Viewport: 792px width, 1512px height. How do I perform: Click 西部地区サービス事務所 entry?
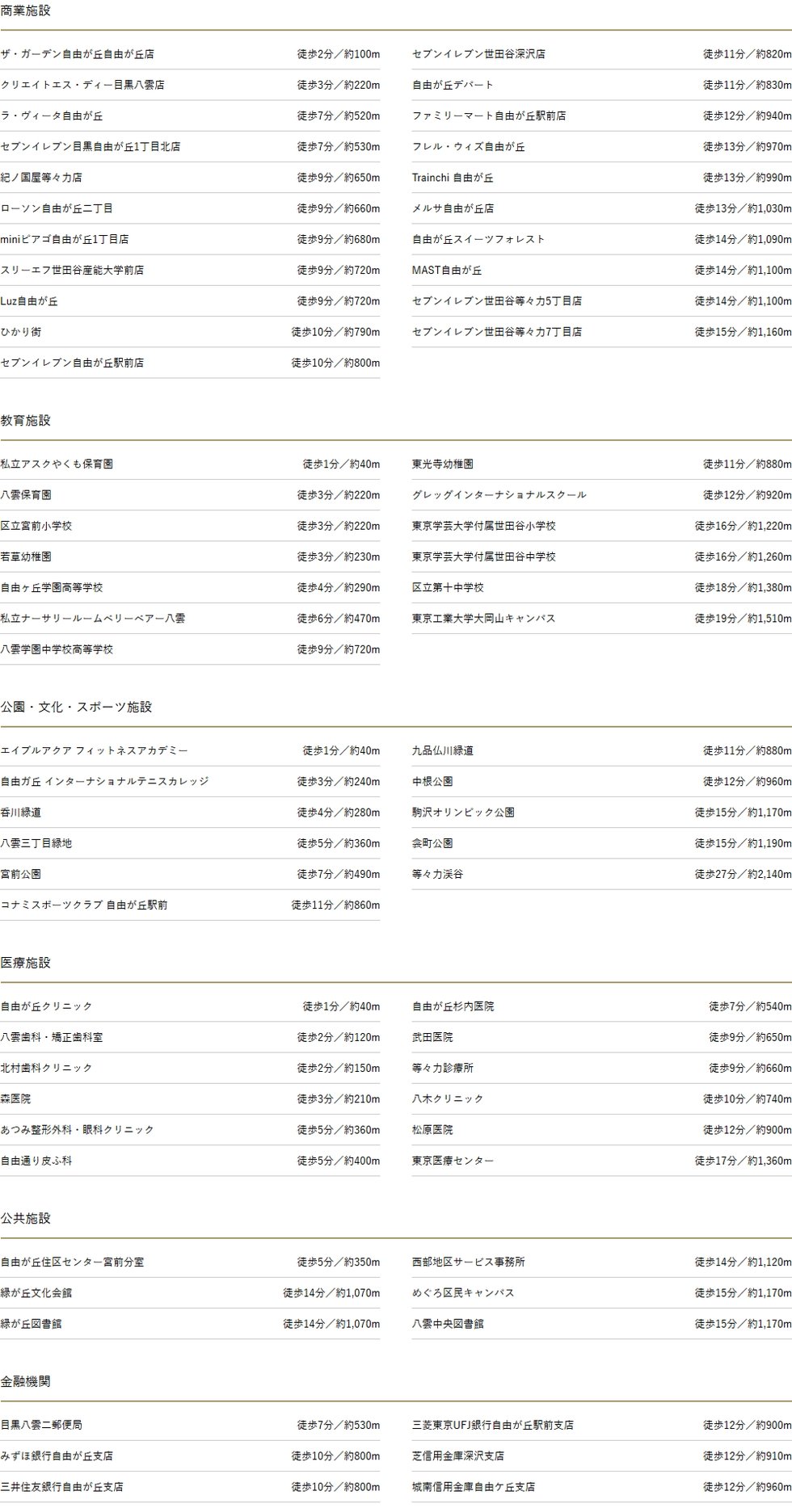tap(602, 1262)
